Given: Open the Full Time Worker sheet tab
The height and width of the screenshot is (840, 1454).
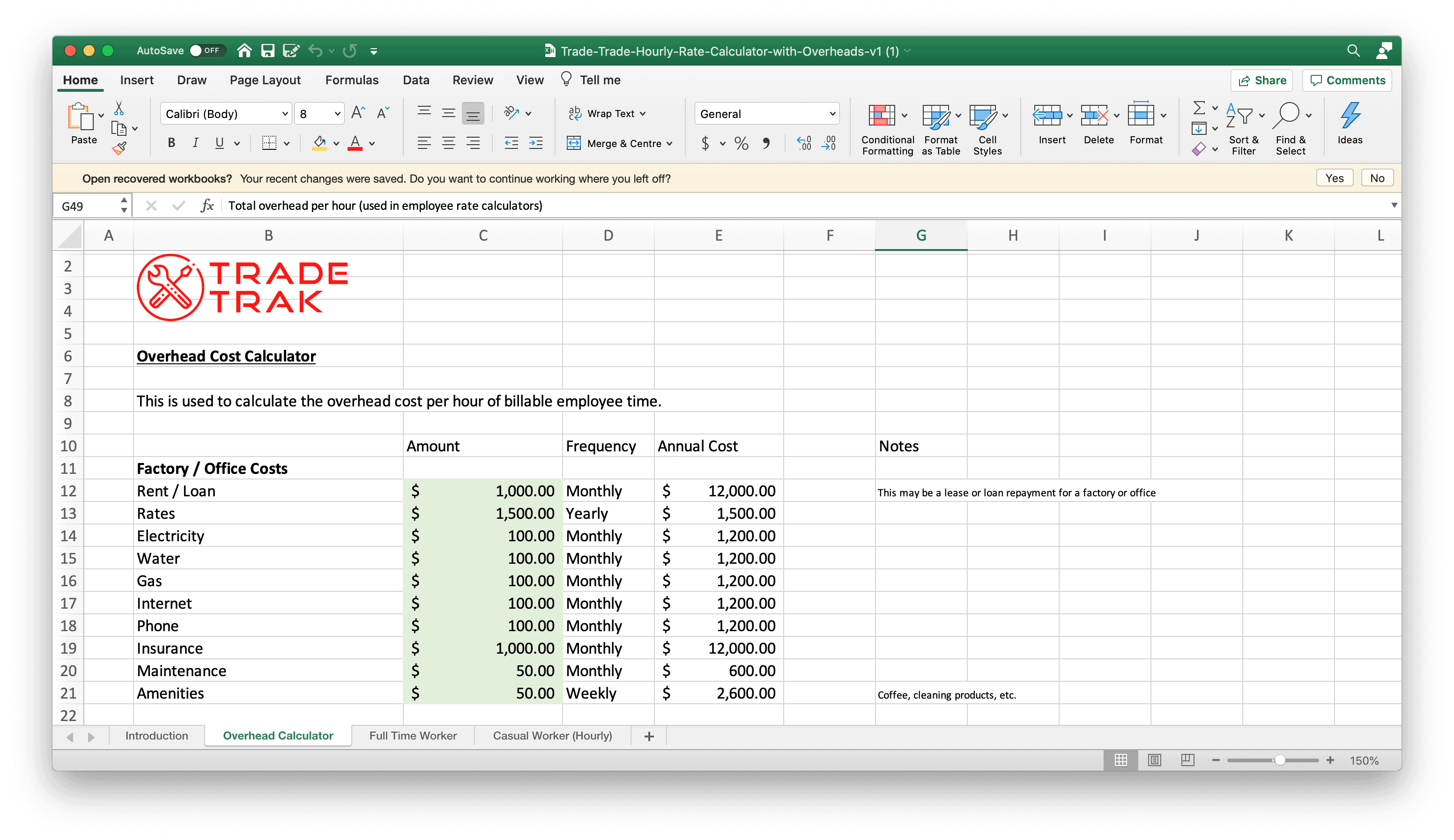Looking at the screenshot, I should pyautogui.click(x=412, y=736).
